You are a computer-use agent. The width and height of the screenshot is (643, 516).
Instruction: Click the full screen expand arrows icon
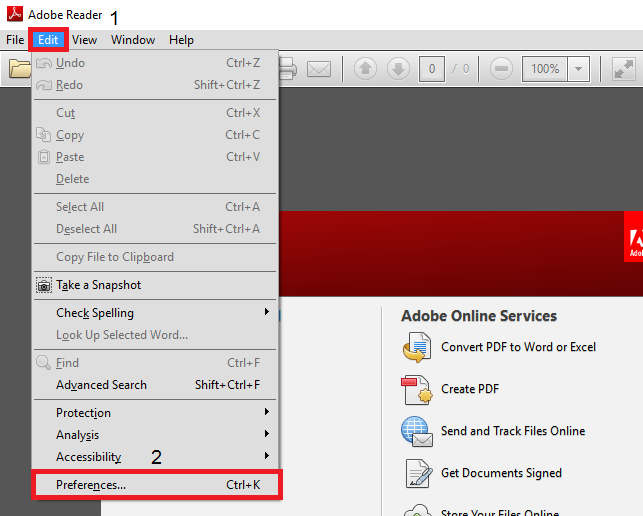[x=624, y=68]
